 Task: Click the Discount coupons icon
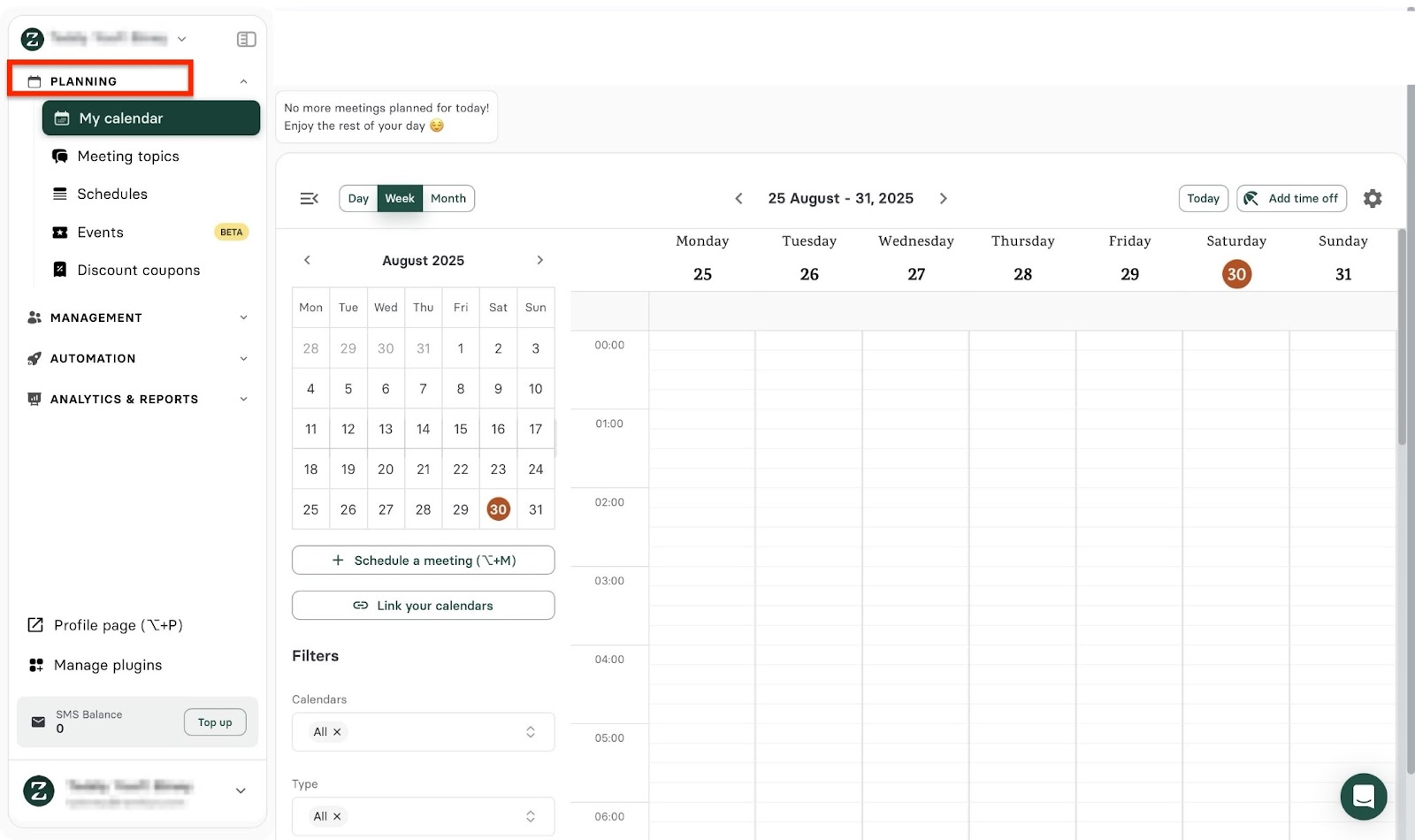coord(60,270)
